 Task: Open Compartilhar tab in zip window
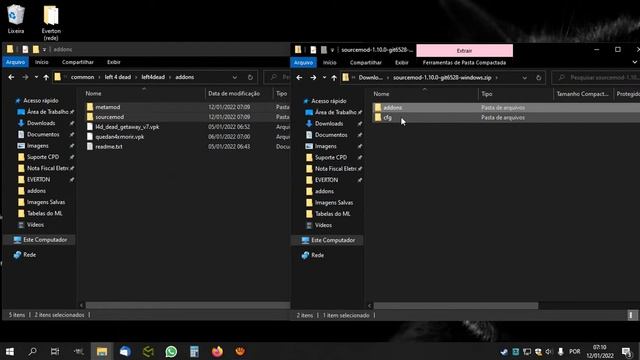(x=366, y=62)
